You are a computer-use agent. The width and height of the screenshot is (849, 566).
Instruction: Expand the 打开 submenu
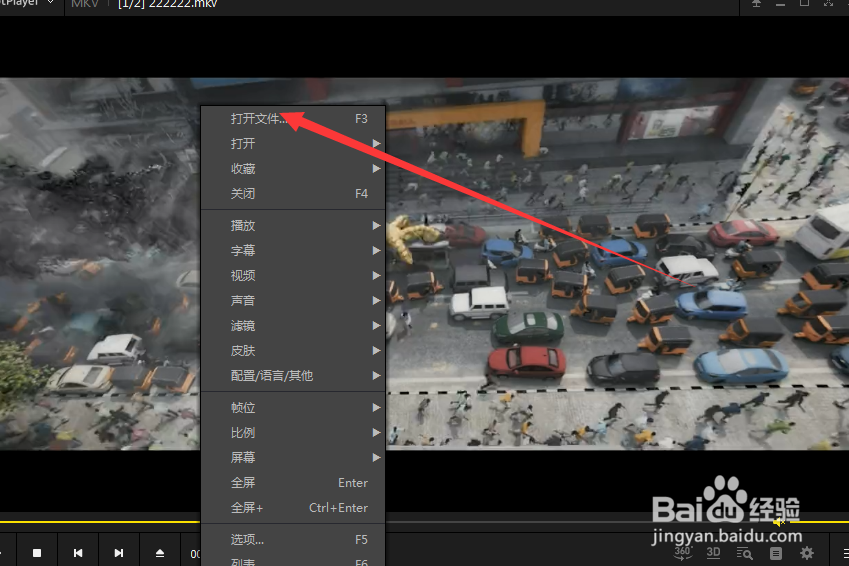click(x=292, y=144)
